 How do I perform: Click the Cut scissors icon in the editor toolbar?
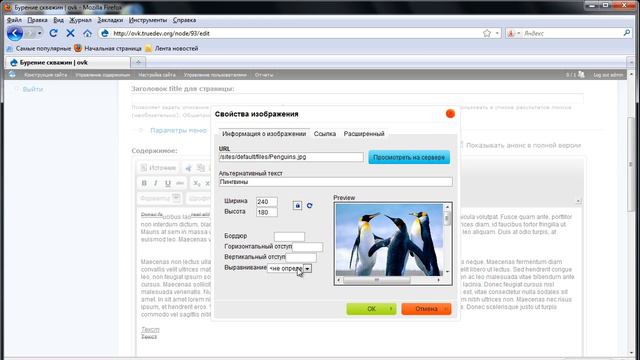(188, 168)
